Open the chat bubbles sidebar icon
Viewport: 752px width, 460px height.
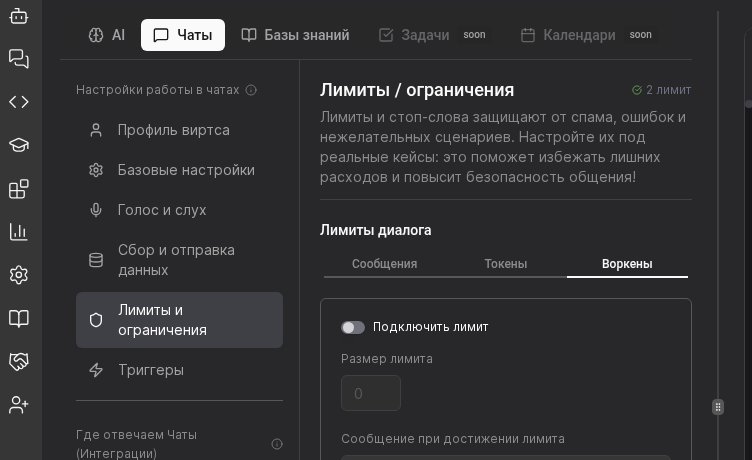pos(19,59)
